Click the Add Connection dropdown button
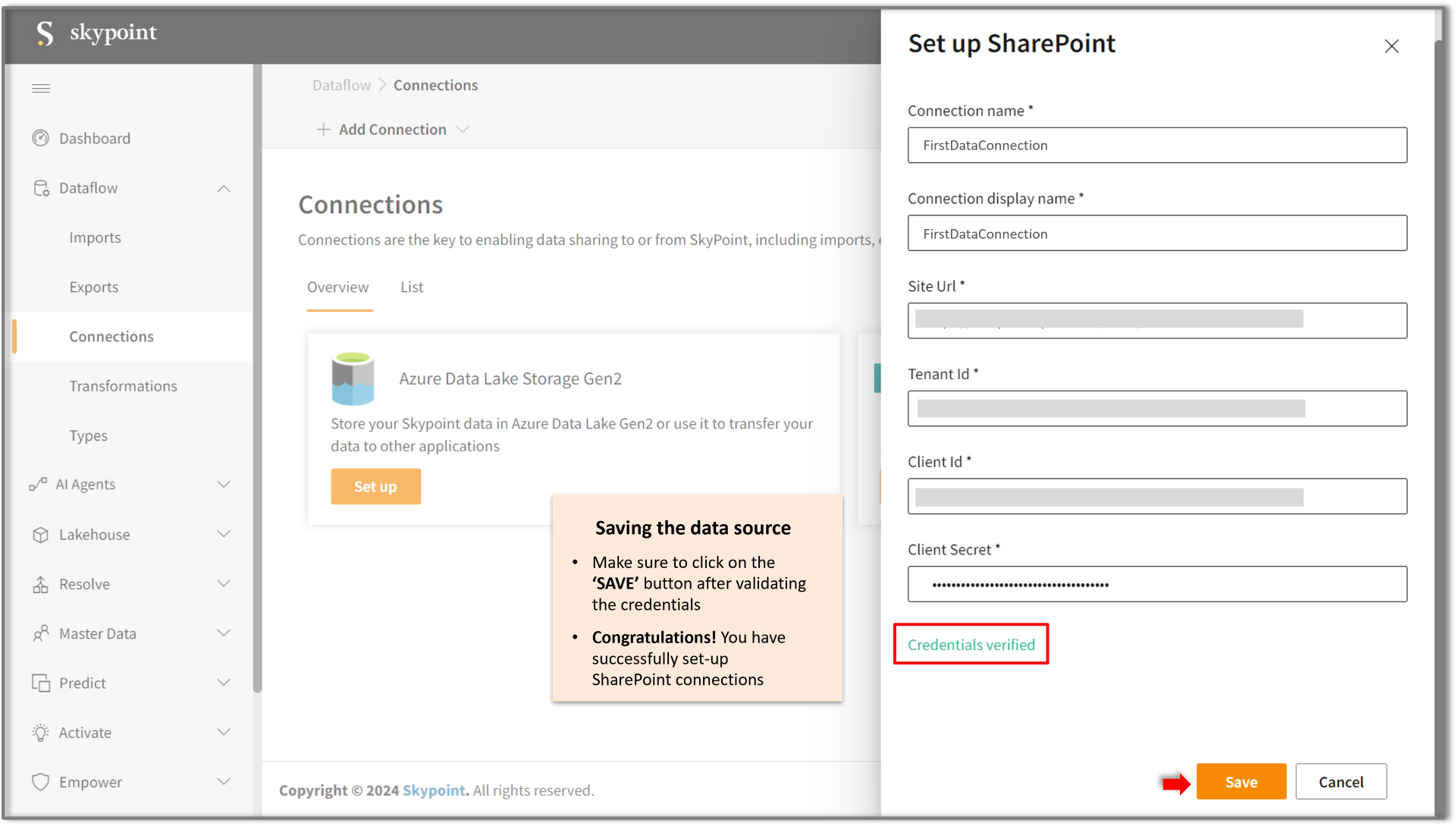 click(390, 128)
